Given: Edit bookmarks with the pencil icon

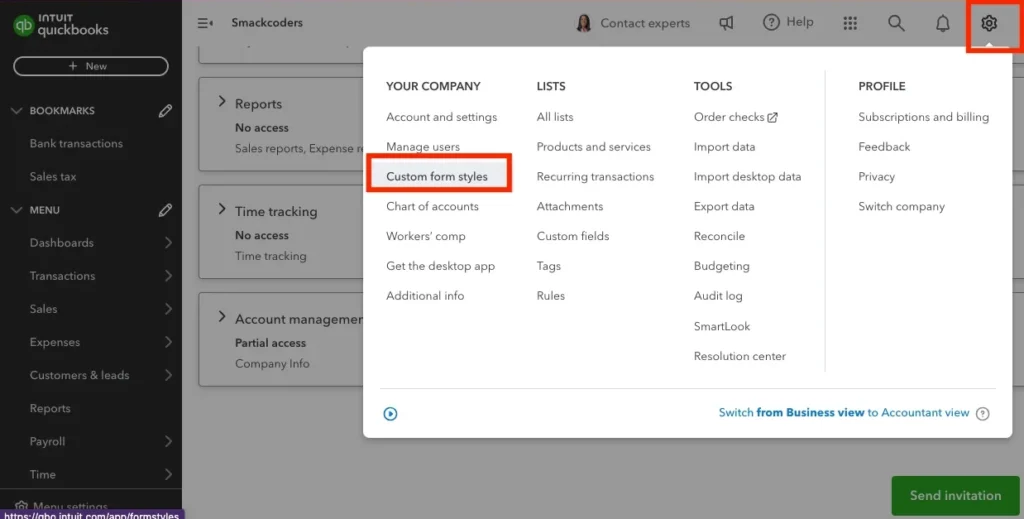Looking at the screenshot, I should 165,111.
